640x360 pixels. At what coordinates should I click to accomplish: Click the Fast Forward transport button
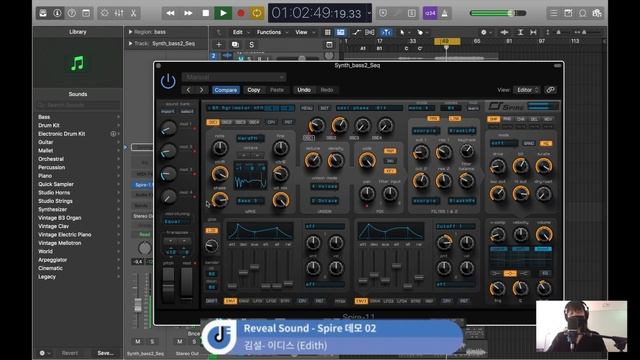click(x=188, y=13)
